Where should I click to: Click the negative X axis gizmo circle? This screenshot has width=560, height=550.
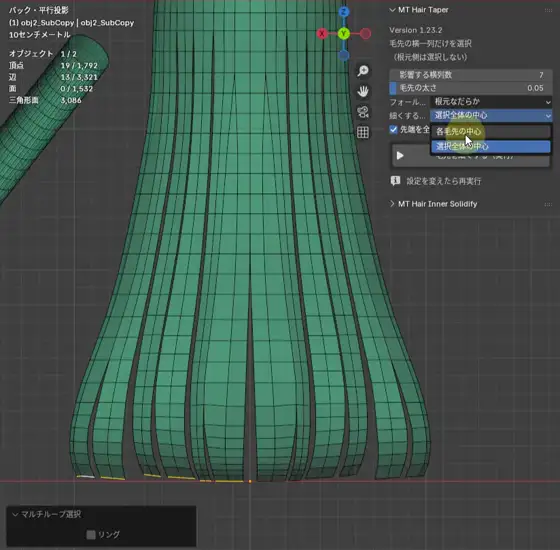(365, 34)
